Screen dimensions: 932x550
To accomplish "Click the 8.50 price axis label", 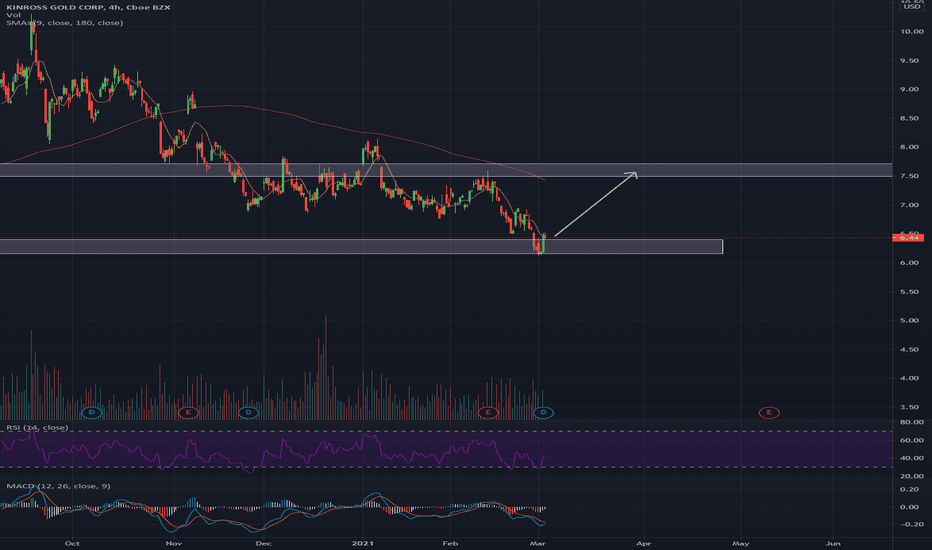I will click(911, 118).
